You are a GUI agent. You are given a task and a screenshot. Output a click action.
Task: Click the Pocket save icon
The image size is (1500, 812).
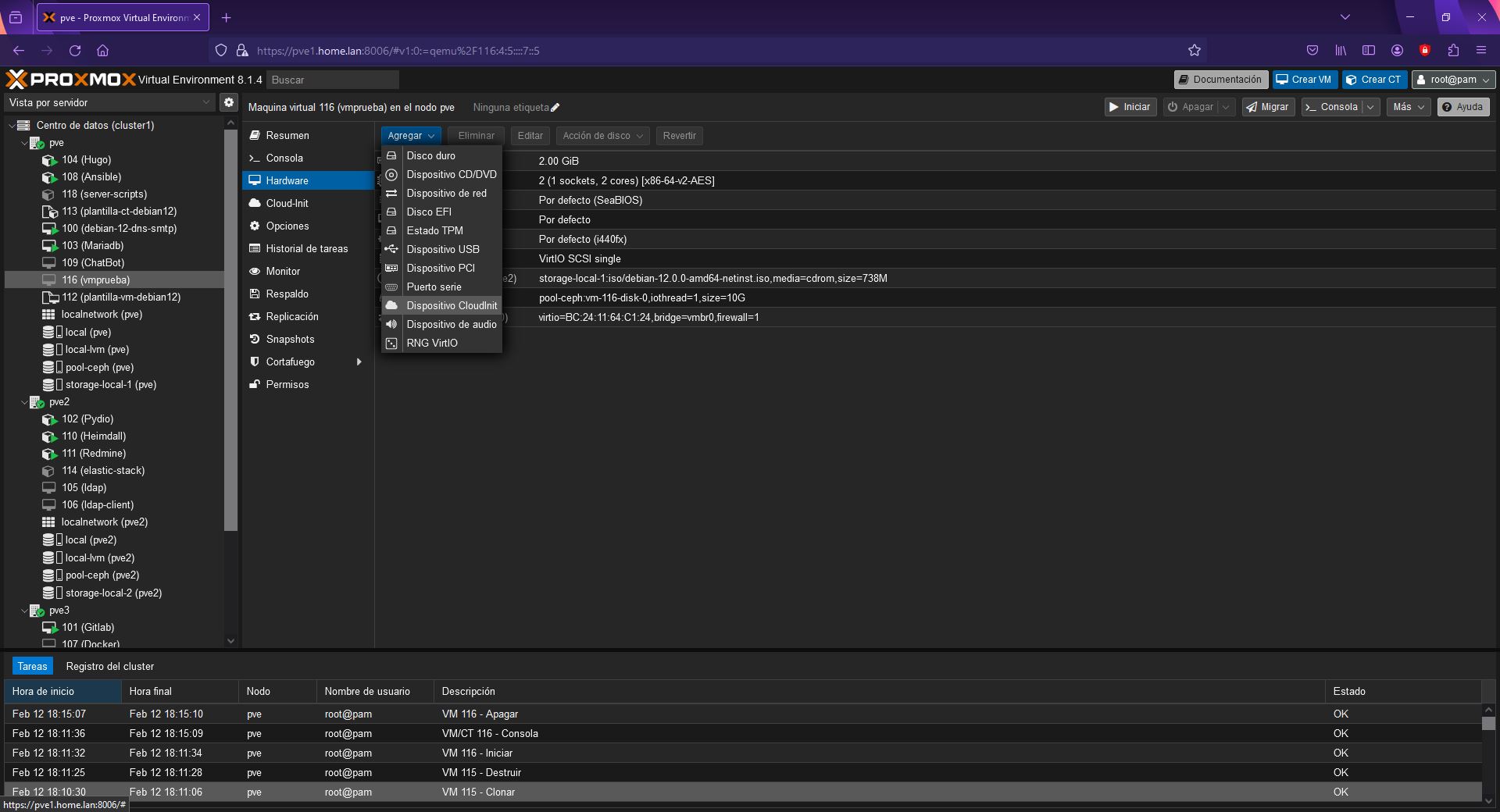(1312, 51)
